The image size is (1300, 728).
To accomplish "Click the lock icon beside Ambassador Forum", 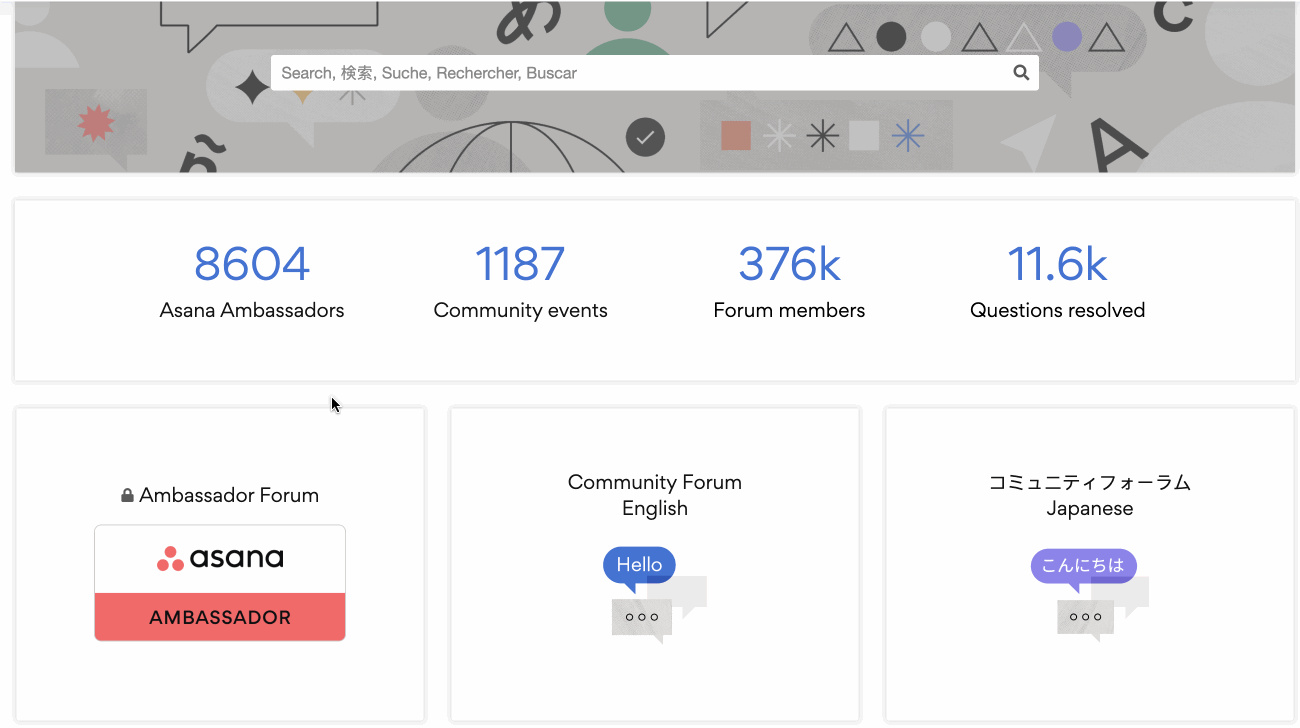I will tap(127, 495).
